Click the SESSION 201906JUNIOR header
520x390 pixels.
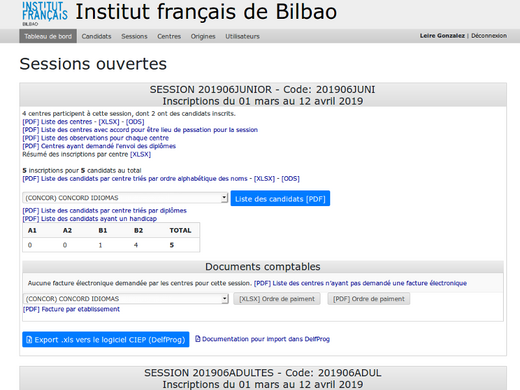[263, 95]
